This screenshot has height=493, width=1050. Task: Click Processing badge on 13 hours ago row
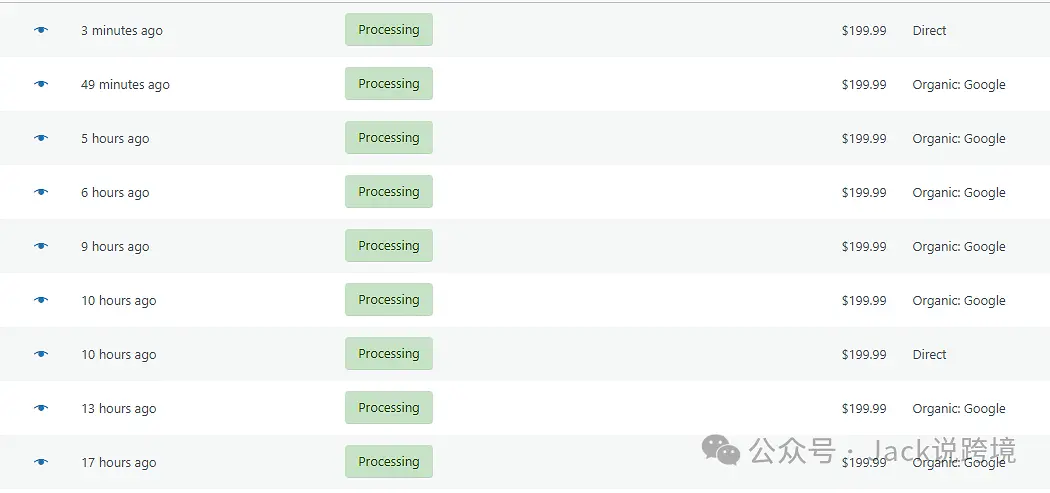(389, 408)
